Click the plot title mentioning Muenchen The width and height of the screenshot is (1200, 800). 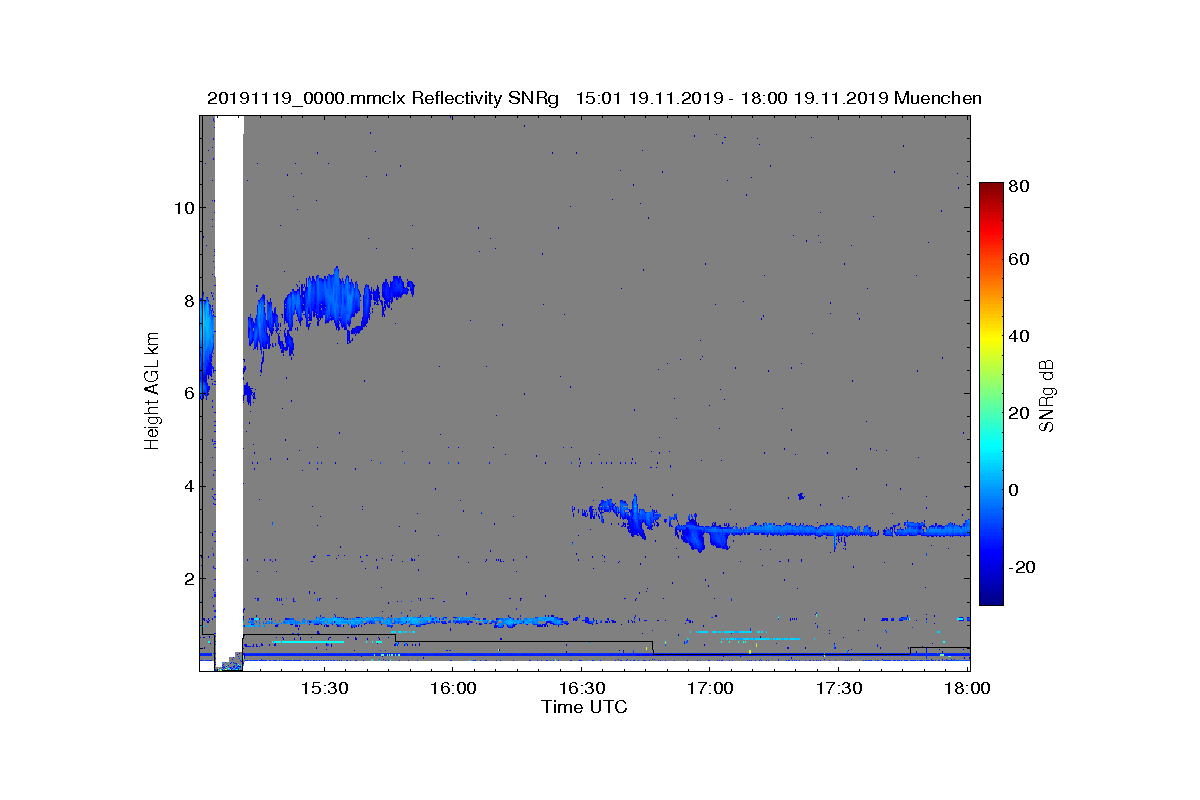594,98
